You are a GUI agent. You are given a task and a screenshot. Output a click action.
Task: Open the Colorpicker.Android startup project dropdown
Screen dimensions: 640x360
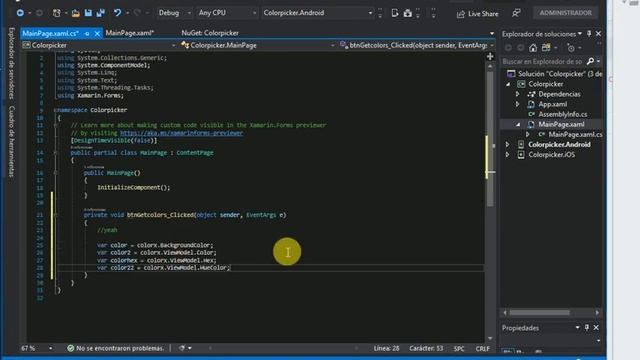[x=318, y=13]
